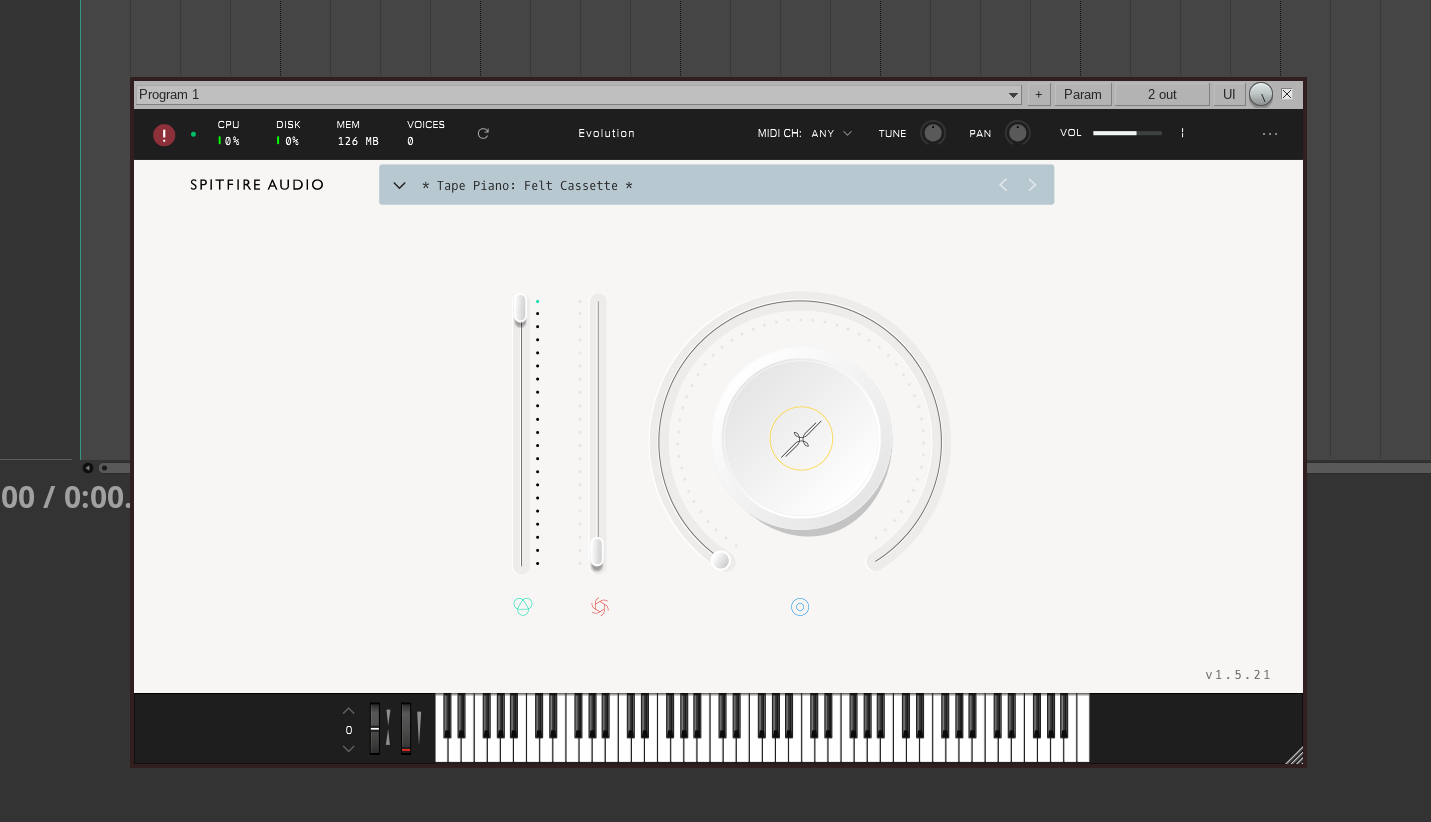Click the keyboard octave value 0

[x=349, y=730]
